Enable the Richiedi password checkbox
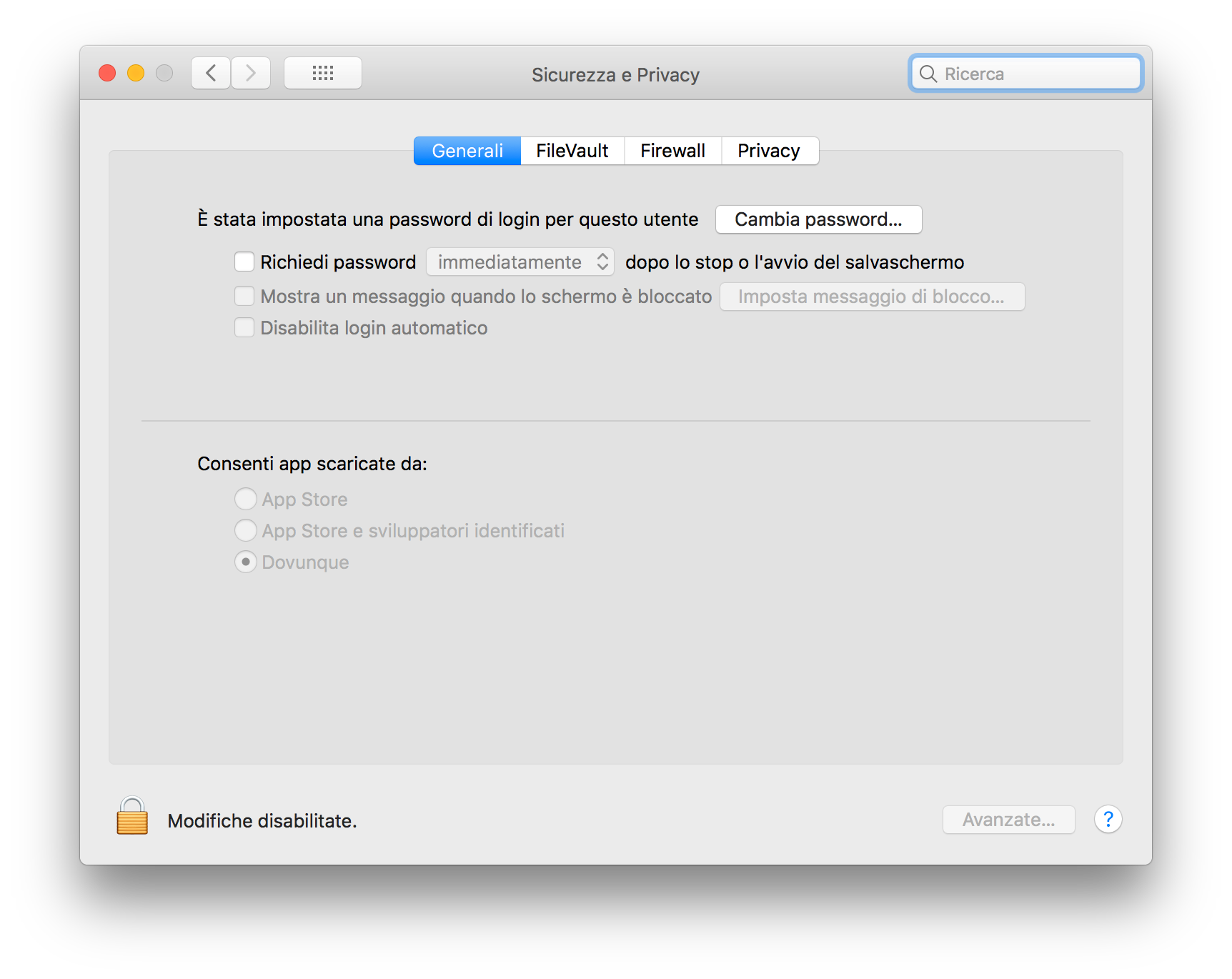Image resolution: width=1232 pixels, height=979 pixels. coord(244,262)
